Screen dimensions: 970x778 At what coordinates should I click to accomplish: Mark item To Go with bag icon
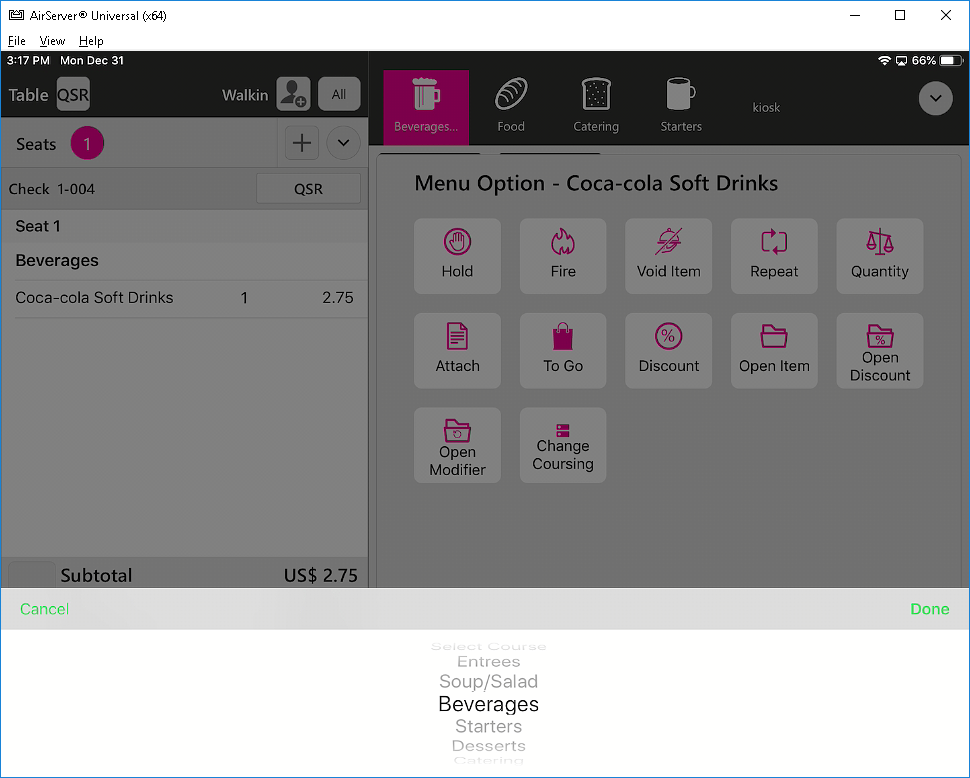[563, 337]
